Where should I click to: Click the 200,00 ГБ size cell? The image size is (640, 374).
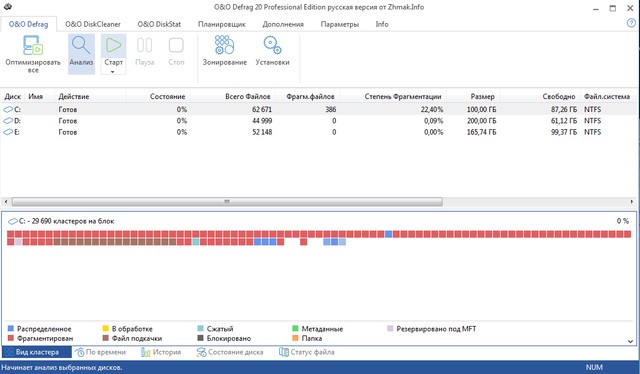[482, 121]
